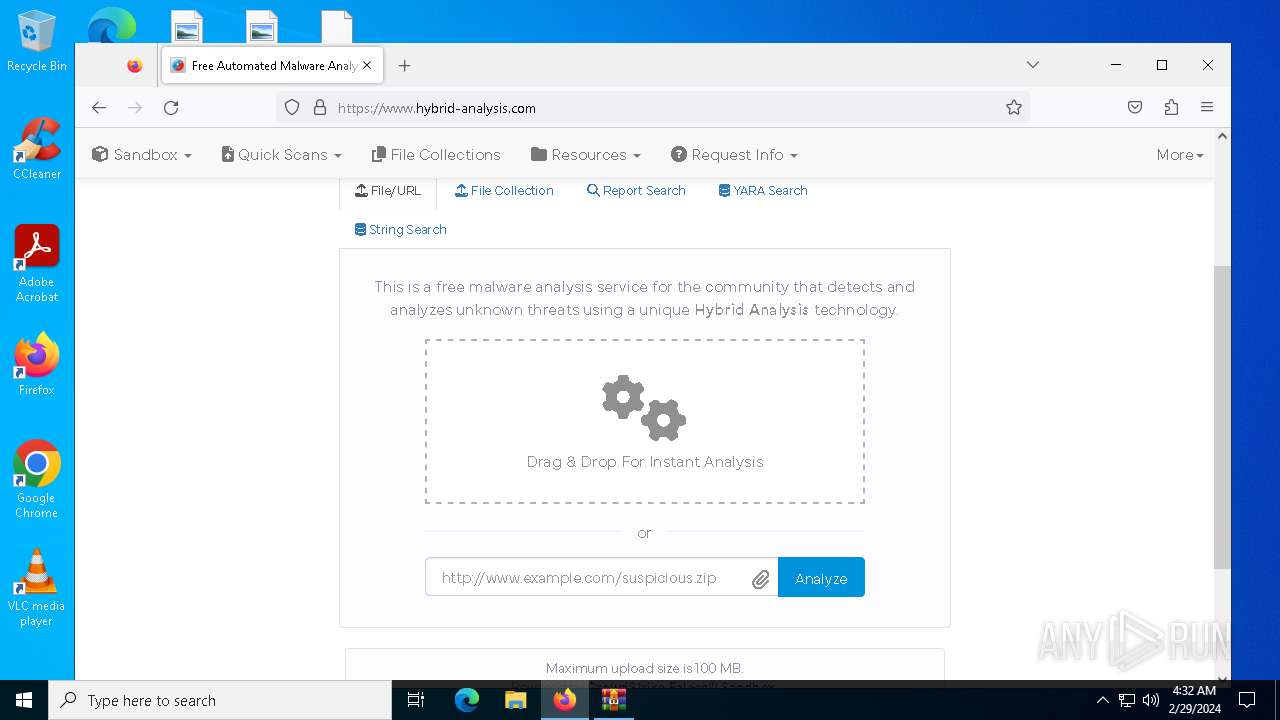Close the Free Automated Malware tab
Image resolution: width=1280 pixels, height=720 pixels.
pos(367,66)
